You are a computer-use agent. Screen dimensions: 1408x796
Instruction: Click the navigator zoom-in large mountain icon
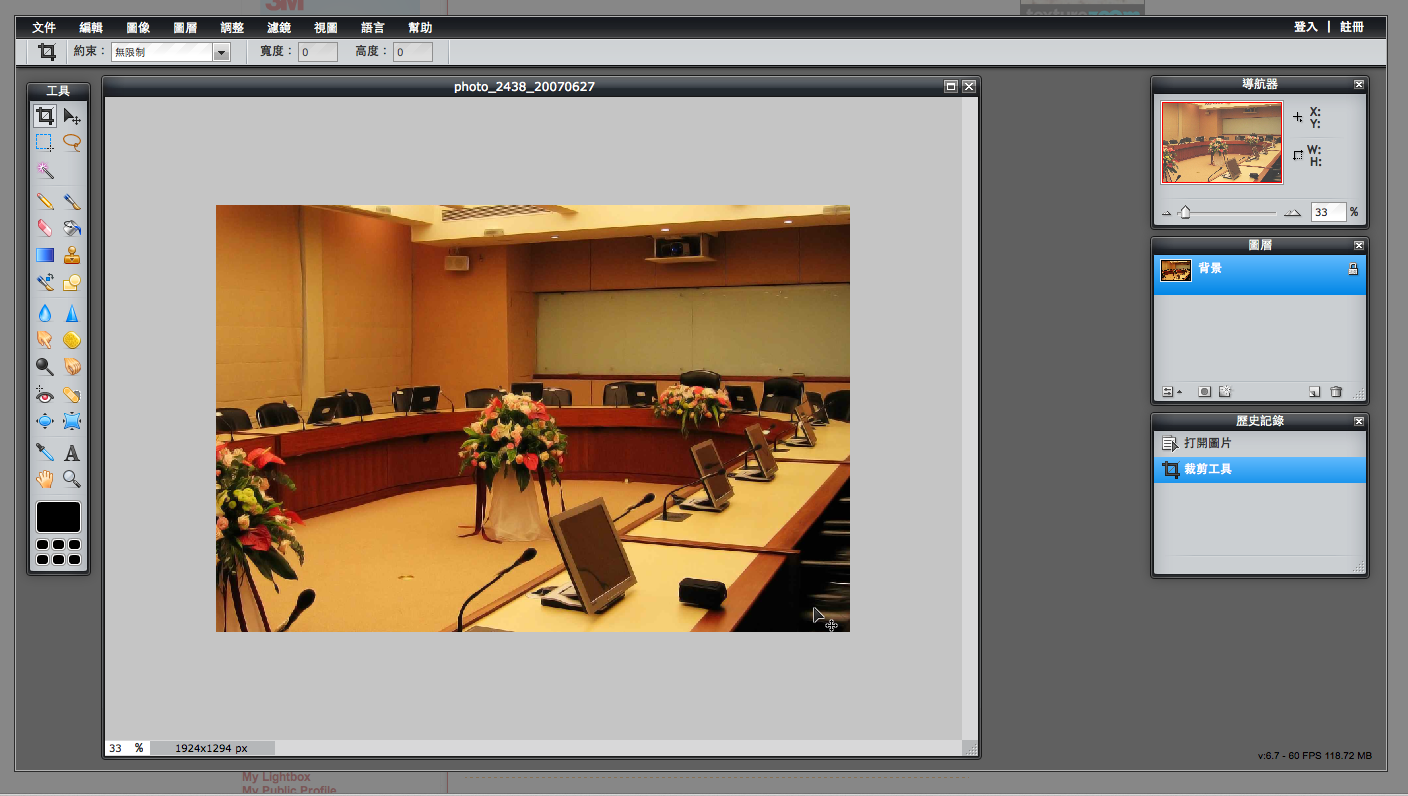point(1293,212)
